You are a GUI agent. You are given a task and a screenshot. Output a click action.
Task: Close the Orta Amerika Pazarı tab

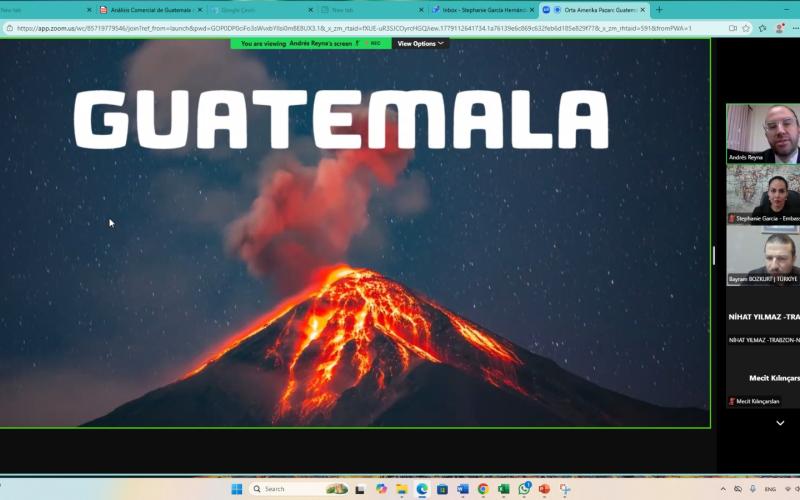tap(642, 10)
